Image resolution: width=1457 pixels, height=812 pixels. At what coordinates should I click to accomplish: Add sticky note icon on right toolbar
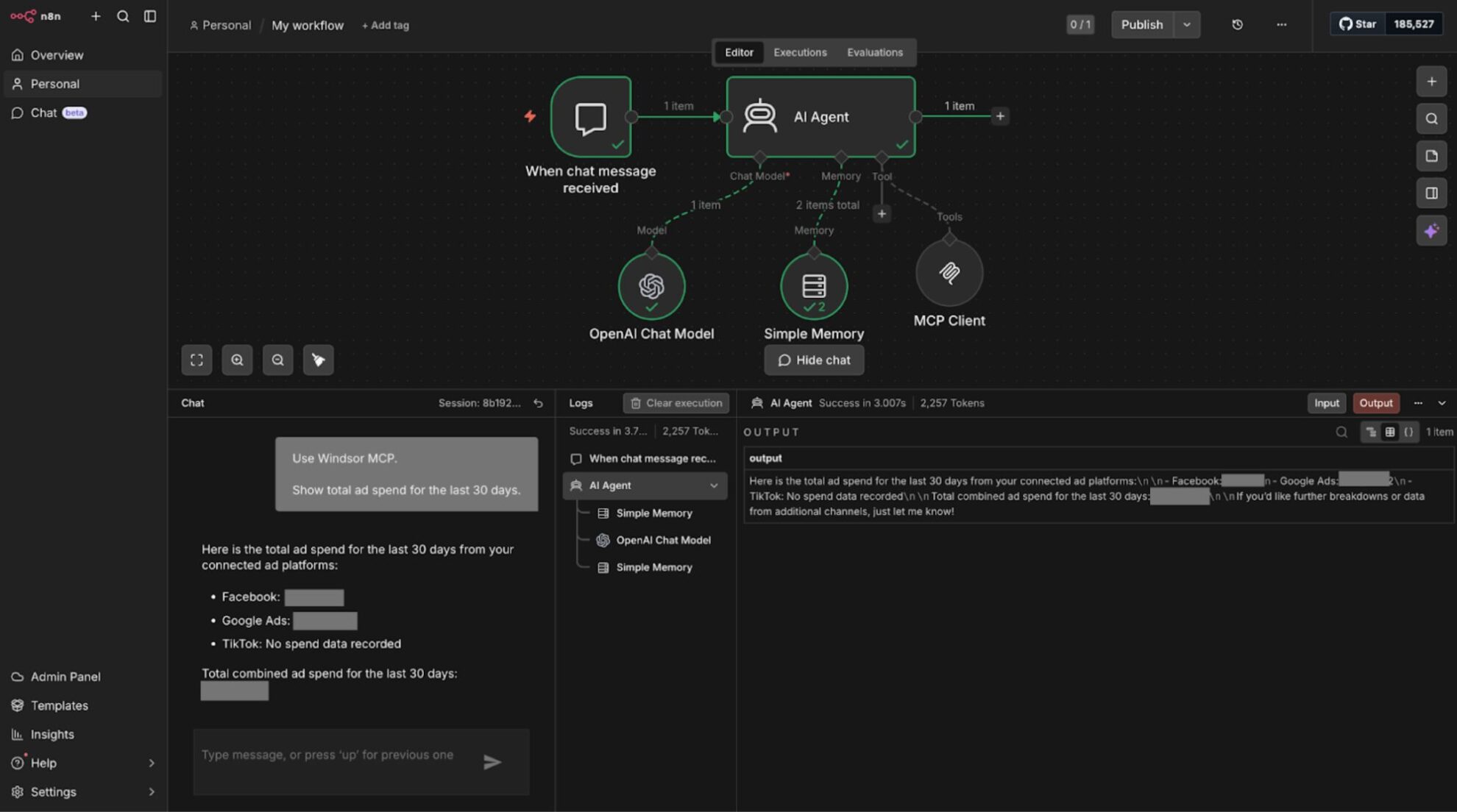(1431, 157)
